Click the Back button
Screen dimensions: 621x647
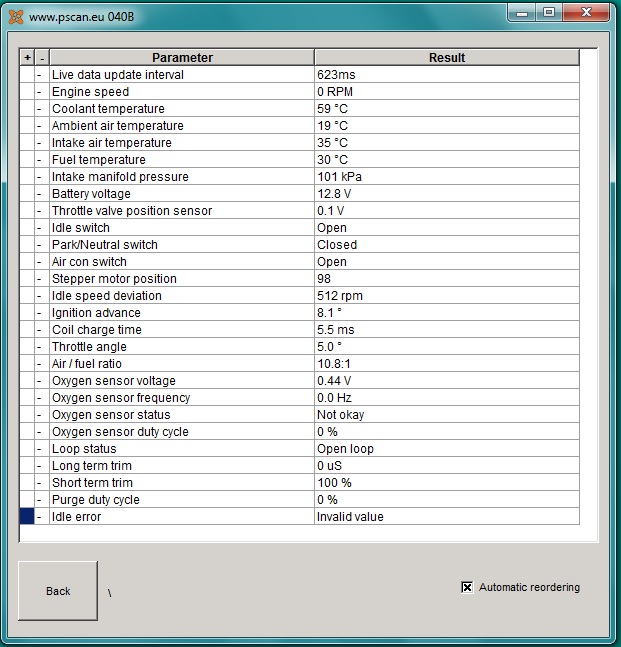[58, 590]
